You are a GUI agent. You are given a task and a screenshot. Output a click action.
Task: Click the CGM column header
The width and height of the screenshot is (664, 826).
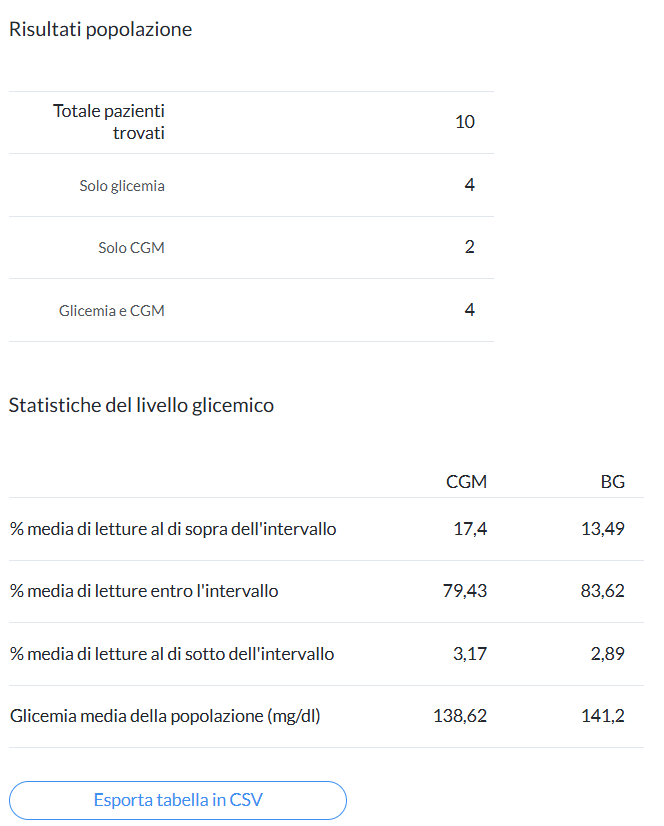click(466, 481)
